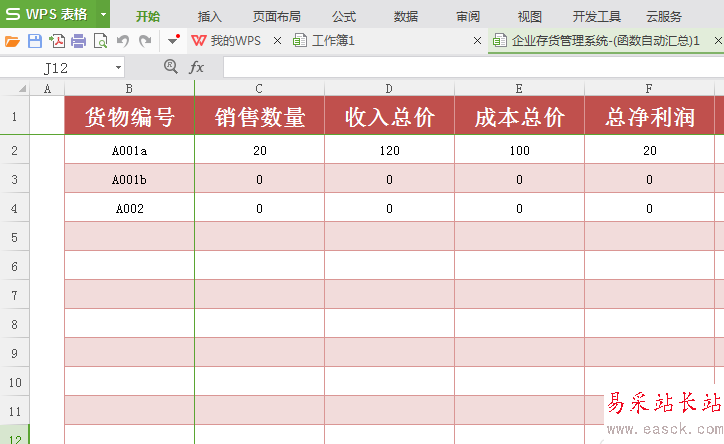Open the 审阅 ribbon tab
The height and width of the screenshot is (444, 724).
pyautogui.click(x=468, y=17)
